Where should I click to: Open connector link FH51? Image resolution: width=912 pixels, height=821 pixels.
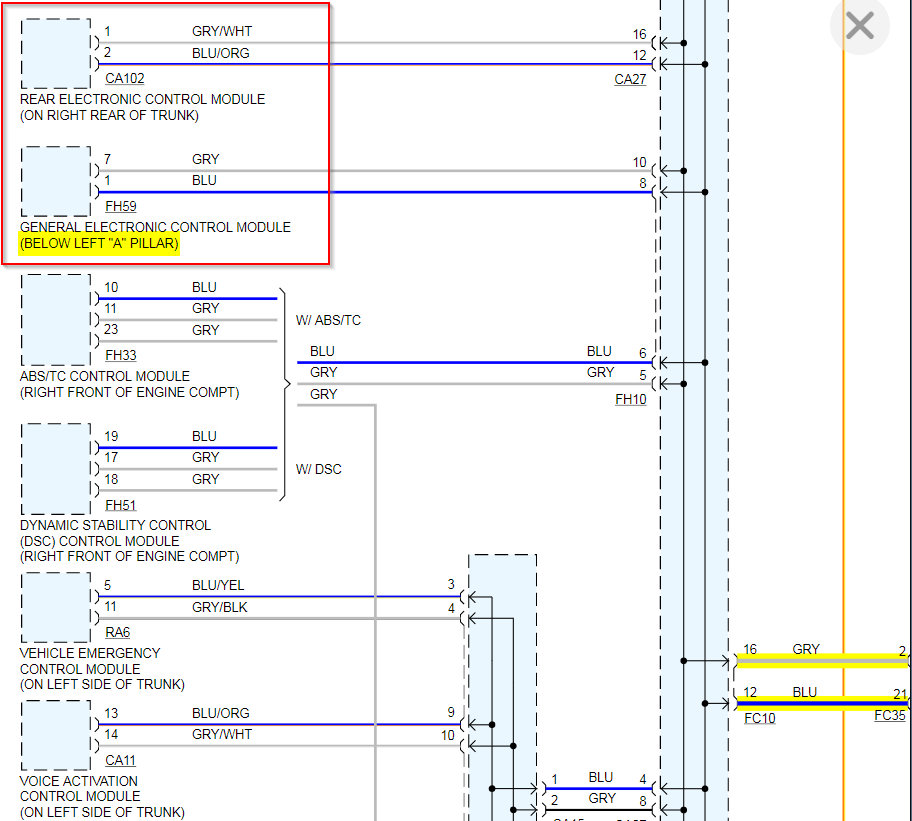click(x=120, y=505)
